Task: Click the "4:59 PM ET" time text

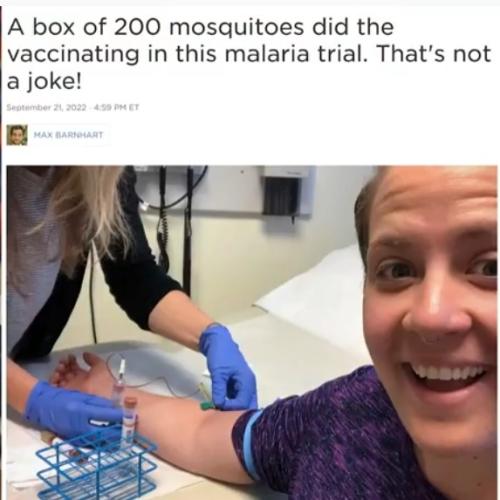Action: [117, 108]
